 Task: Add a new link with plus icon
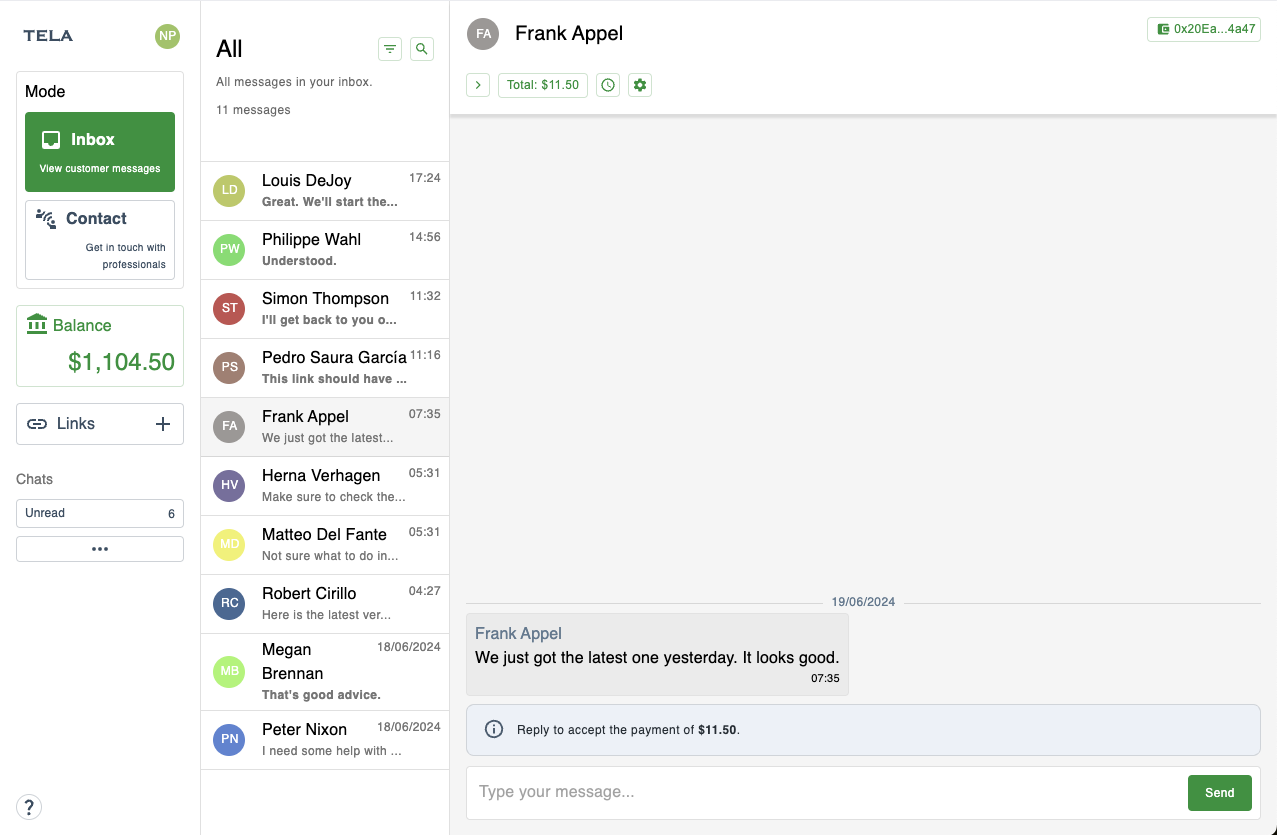pos(163,424)
